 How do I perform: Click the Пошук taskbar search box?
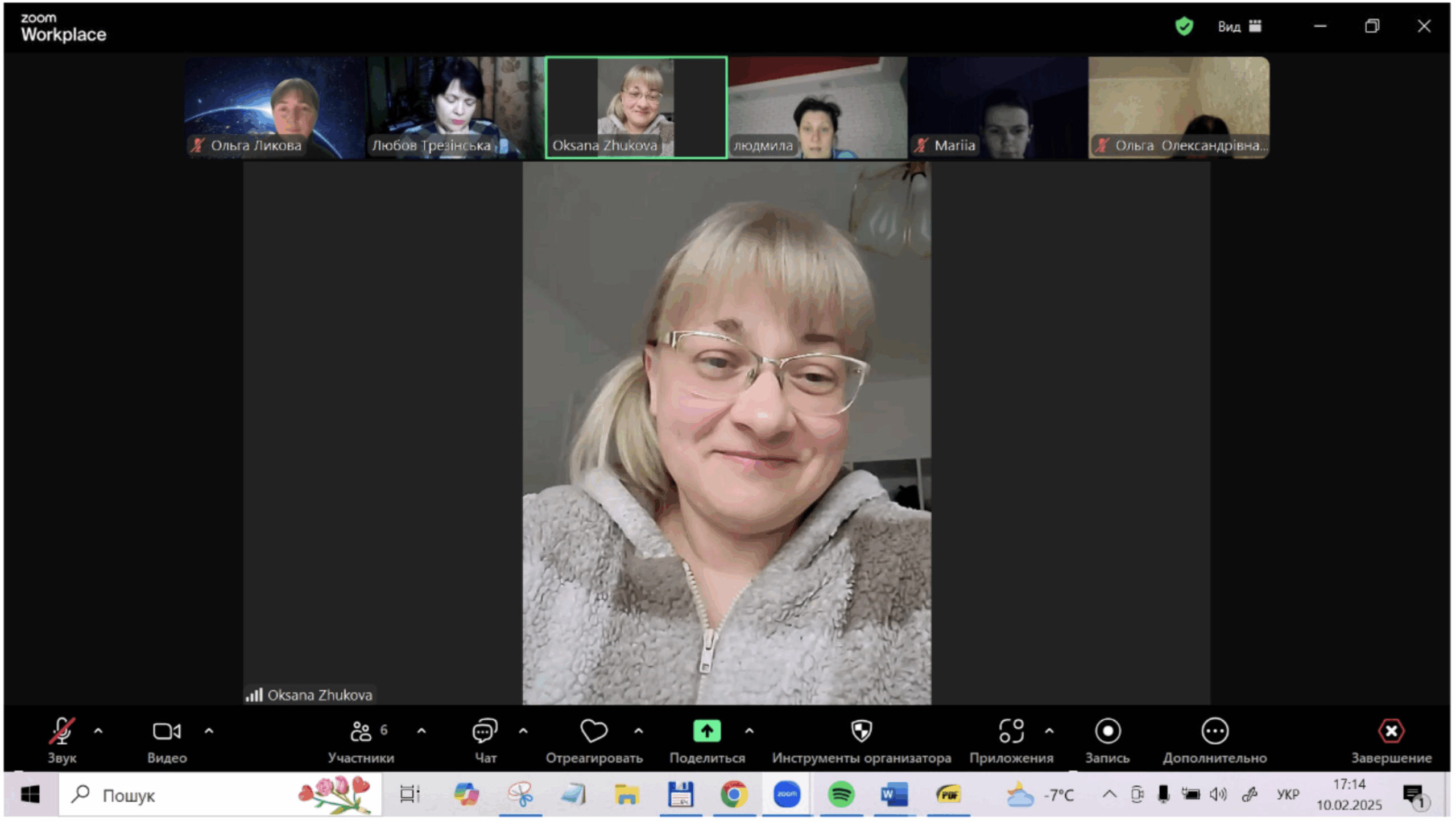click(x=221, y=795)
